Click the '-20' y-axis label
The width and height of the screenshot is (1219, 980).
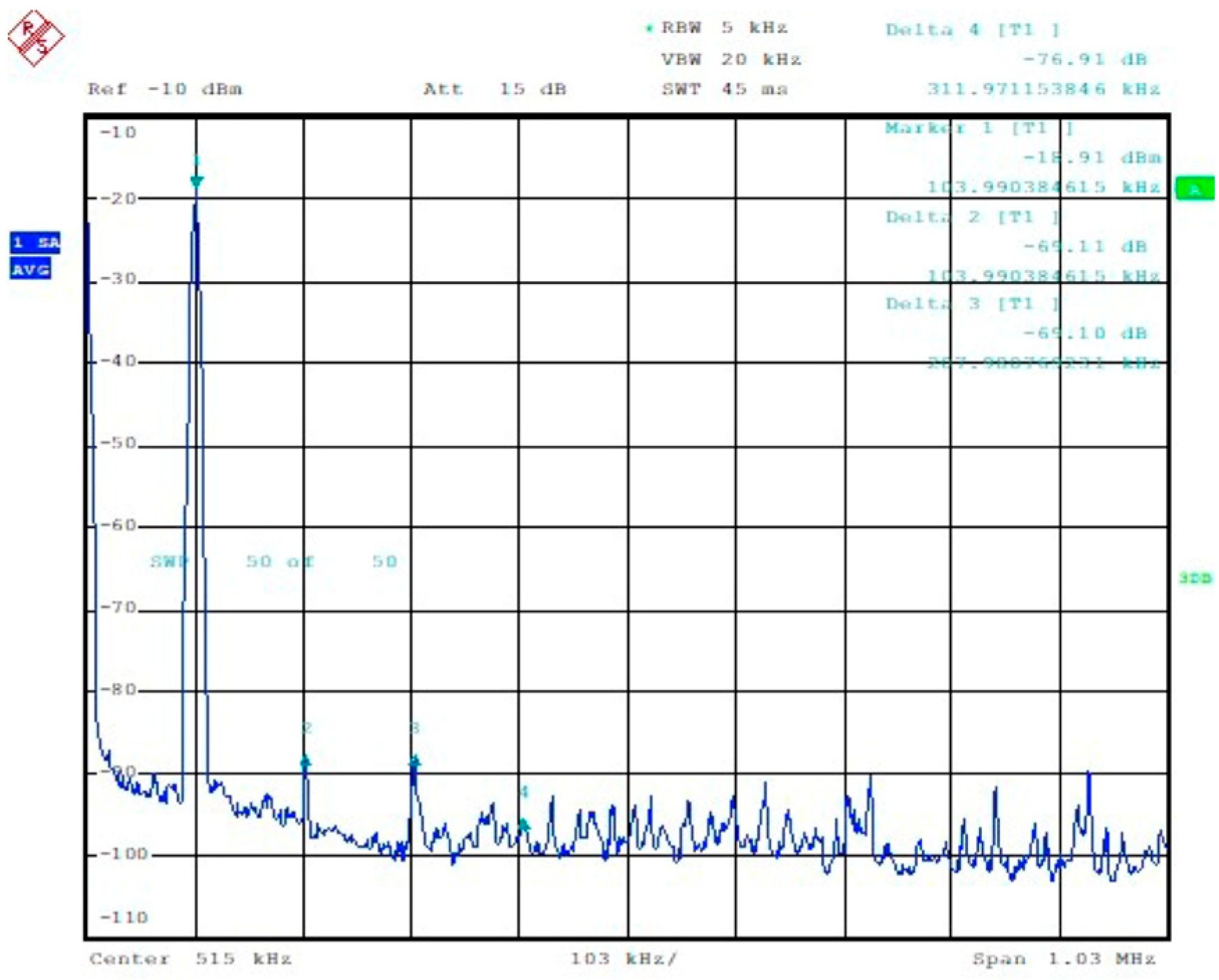119,199
